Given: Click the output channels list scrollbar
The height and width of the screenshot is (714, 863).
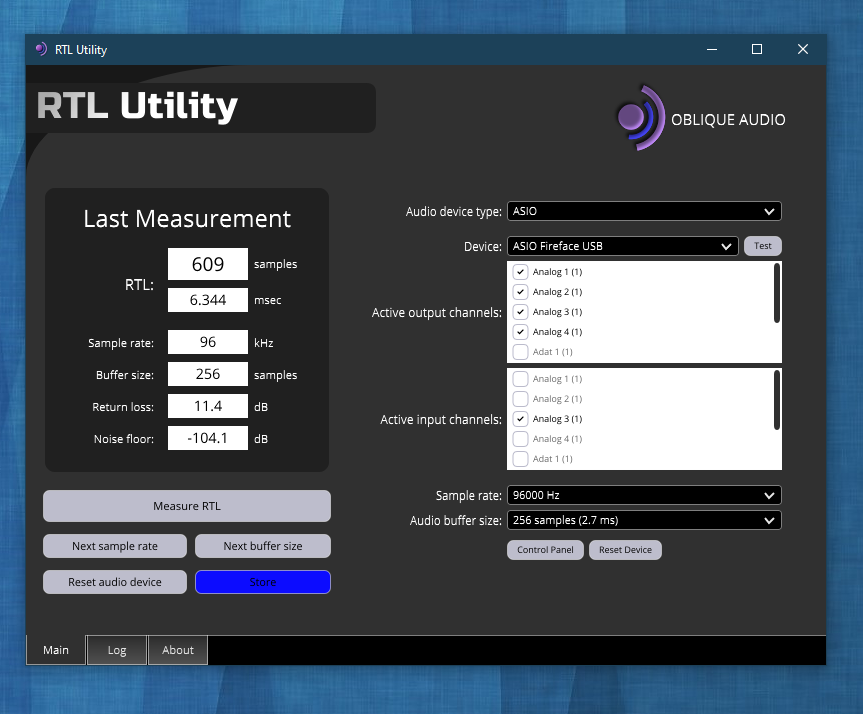Looking at the screenshot, I should [x=777, y=293].
